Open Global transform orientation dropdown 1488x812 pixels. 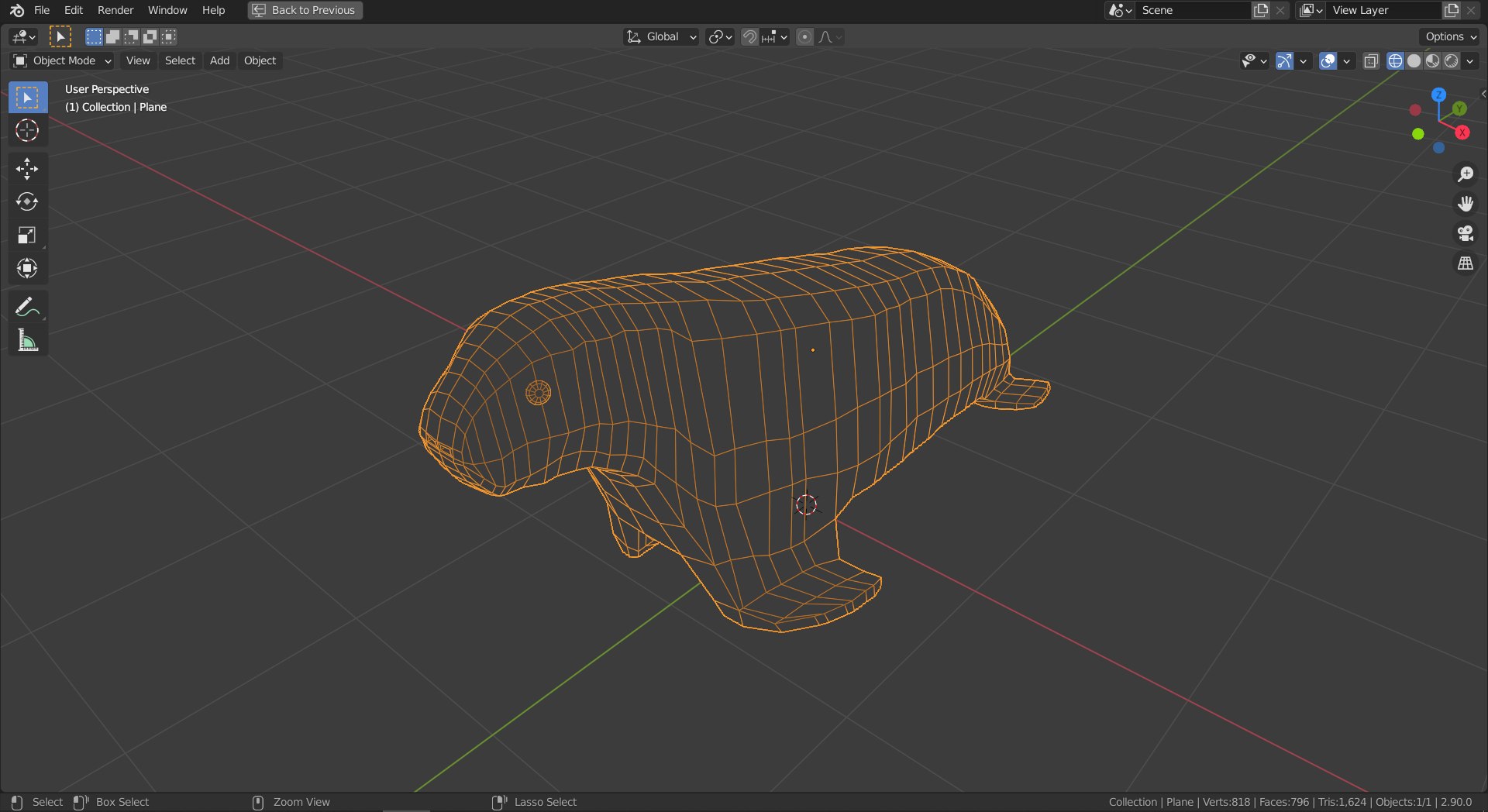pos(661,36)
